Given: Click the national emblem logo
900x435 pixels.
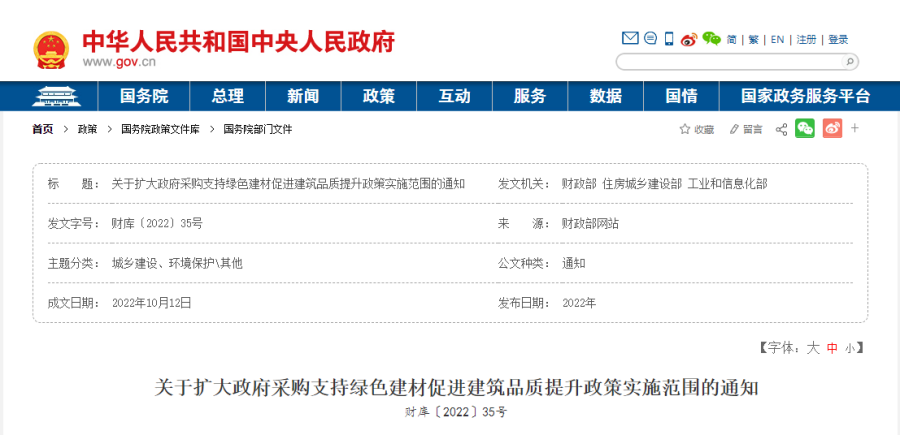Looking at the screenshot, I should pos(51,50).
